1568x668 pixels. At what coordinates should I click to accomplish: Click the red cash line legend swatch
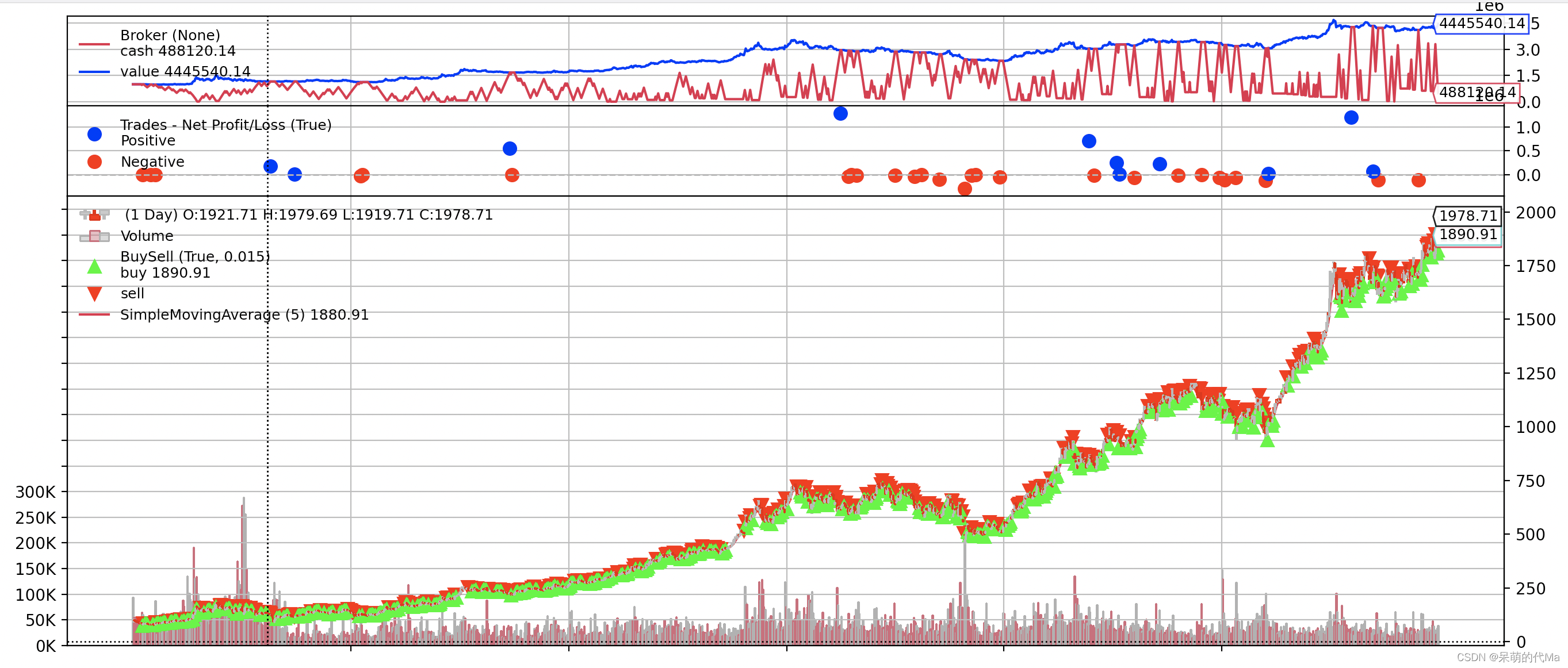[x=94, y=44]
